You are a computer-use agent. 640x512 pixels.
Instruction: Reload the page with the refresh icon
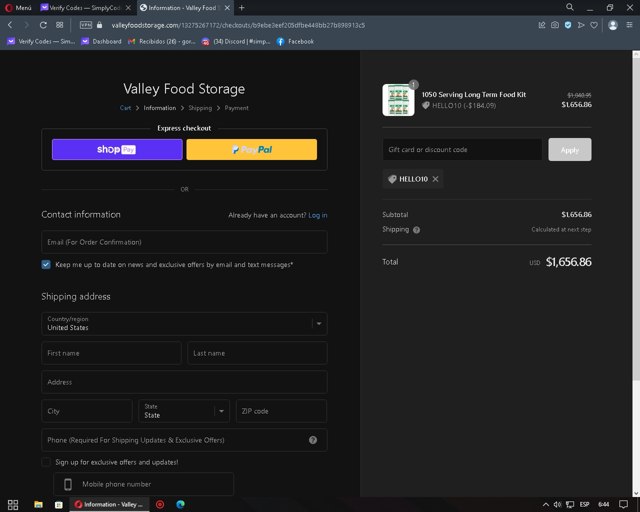(x=43, y=25)
